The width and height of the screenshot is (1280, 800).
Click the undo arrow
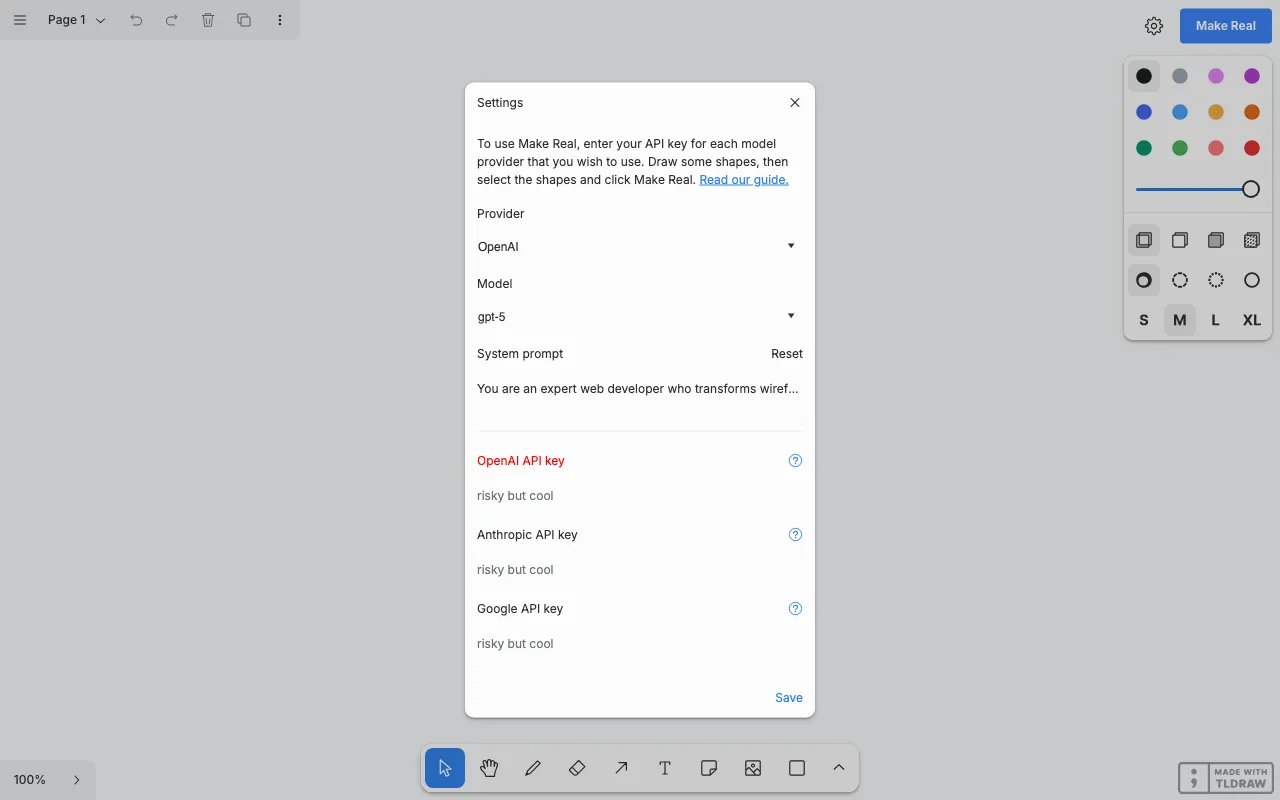coord(136,20)
